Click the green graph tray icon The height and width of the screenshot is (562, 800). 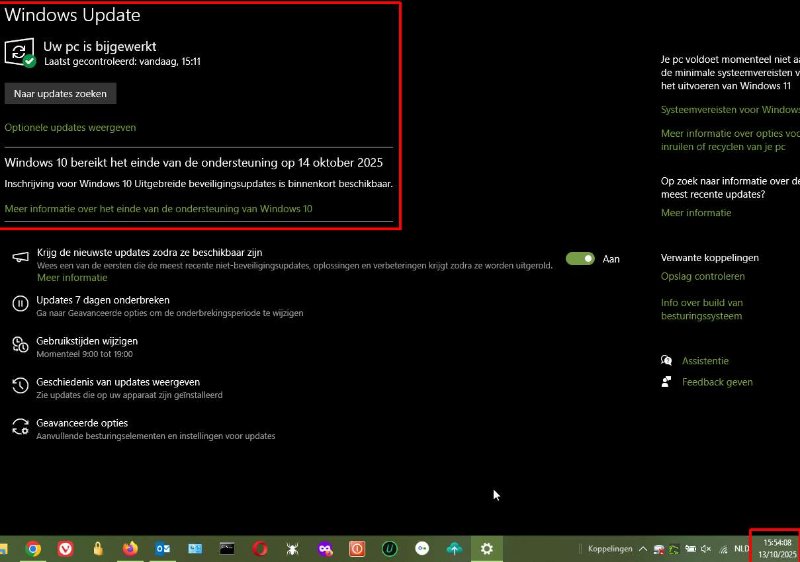pos(674,549)
